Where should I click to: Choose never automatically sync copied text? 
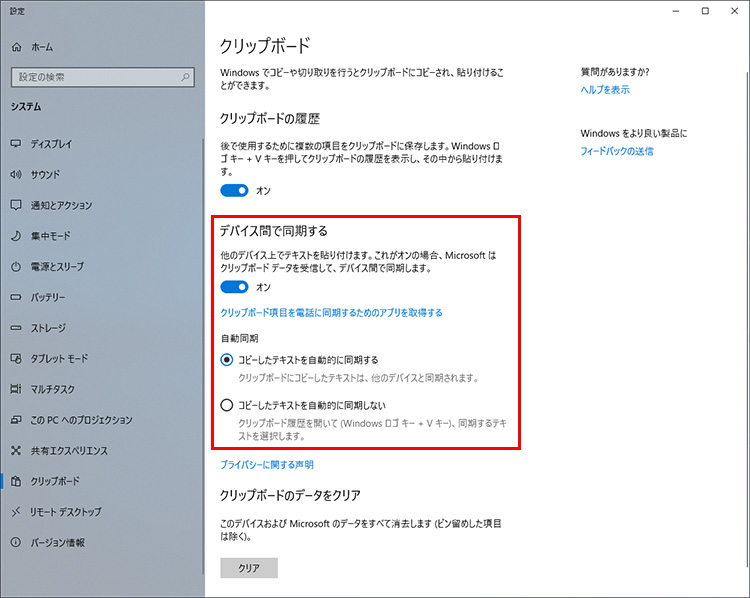[227, 405]
